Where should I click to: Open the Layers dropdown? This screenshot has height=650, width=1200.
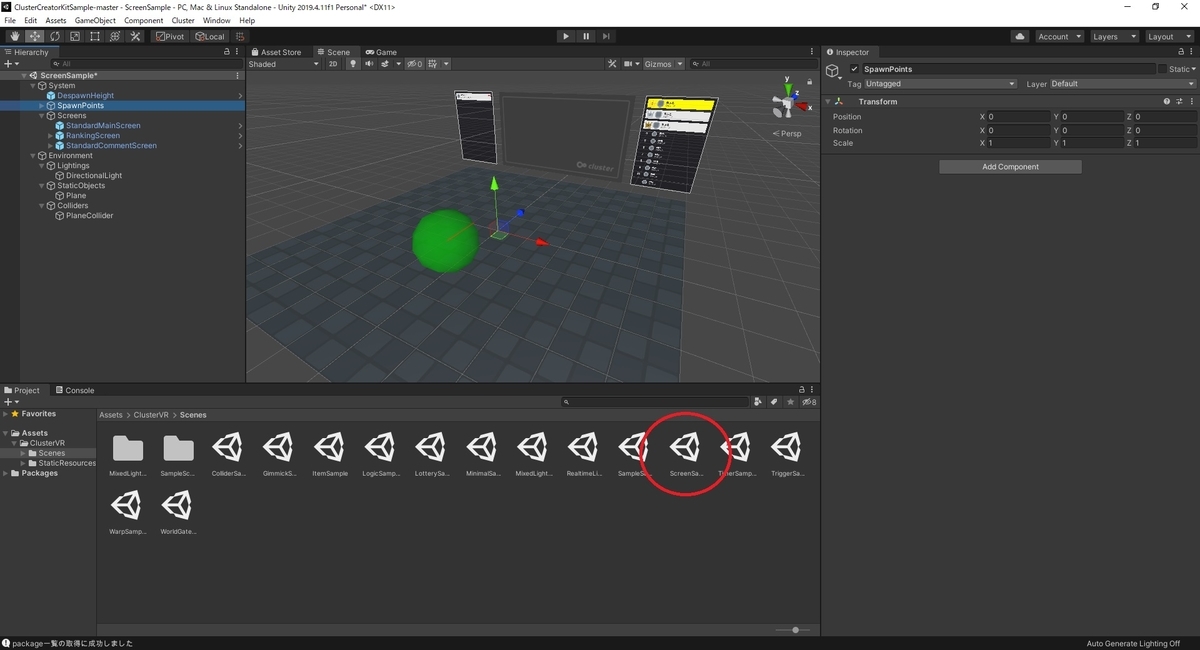(1113, 36)
